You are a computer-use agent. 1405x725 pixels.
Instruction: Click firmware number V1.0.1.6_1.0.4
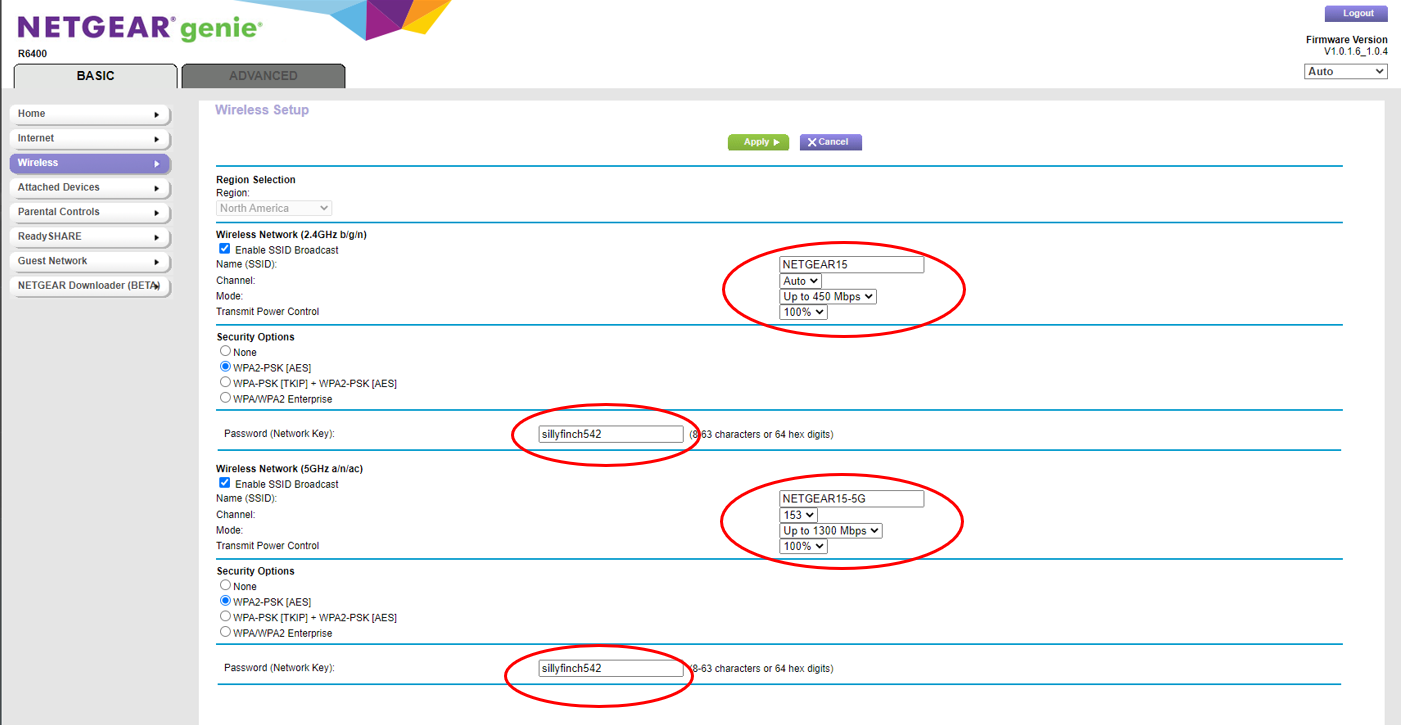[1356, 52]
